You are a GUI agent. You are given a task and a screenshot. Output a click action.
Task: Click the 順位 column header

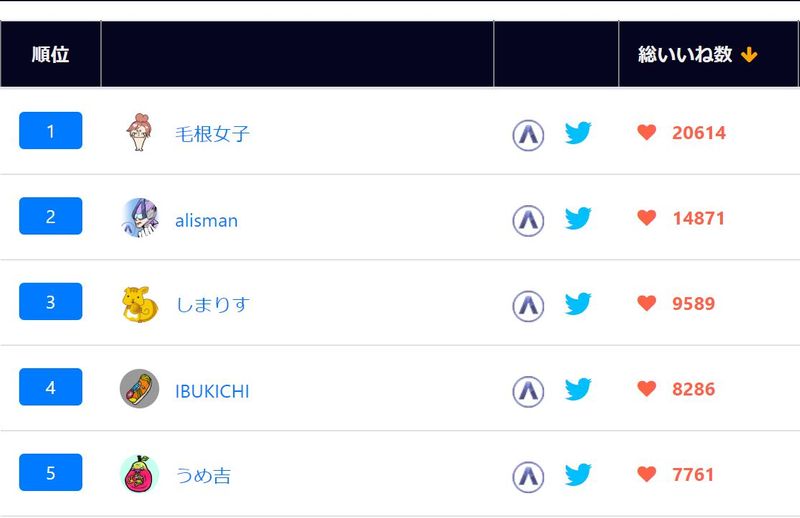click(x=50, y=55)
